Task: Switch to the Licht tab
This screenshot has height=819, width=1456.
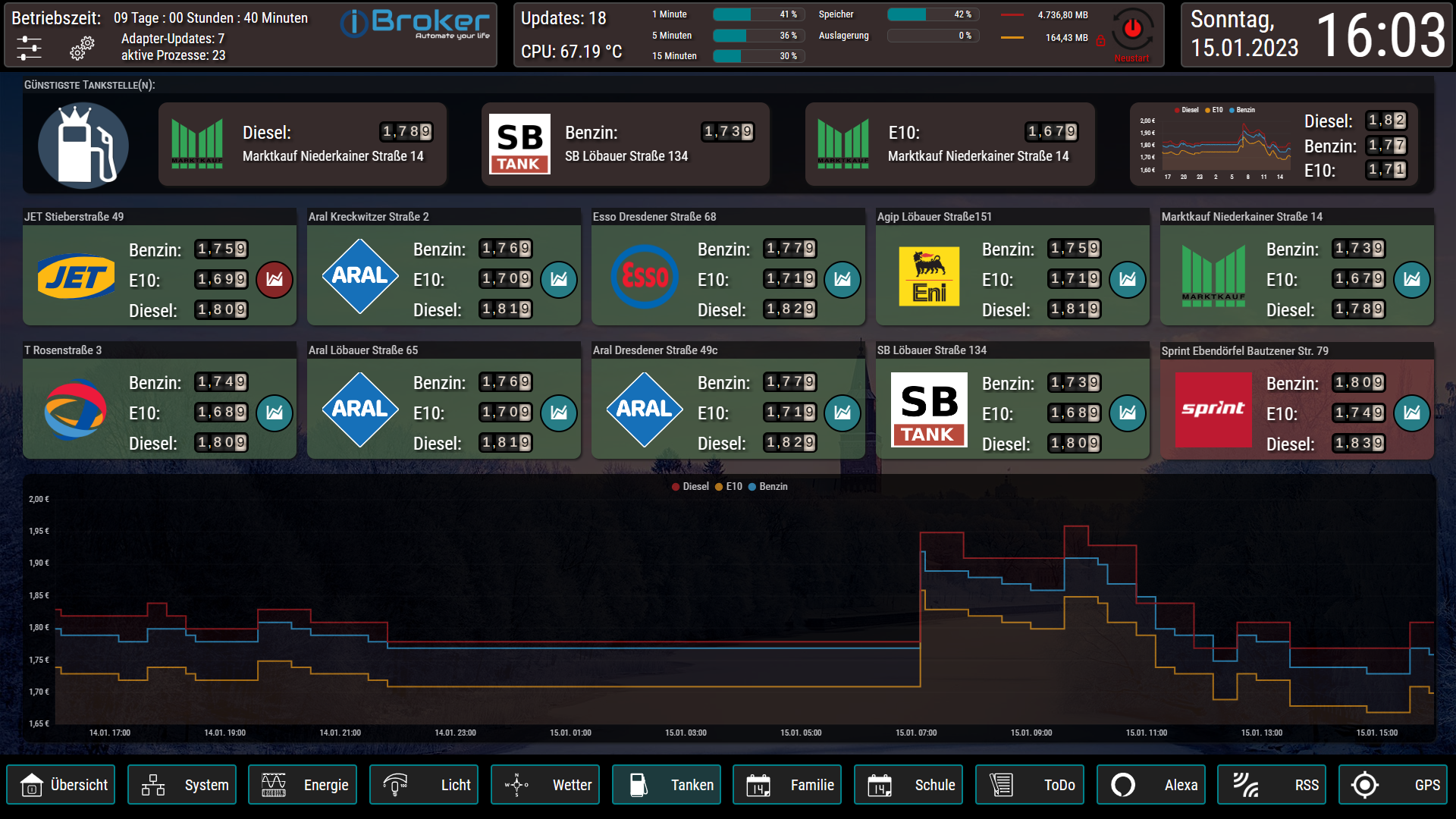Action: 425,785
